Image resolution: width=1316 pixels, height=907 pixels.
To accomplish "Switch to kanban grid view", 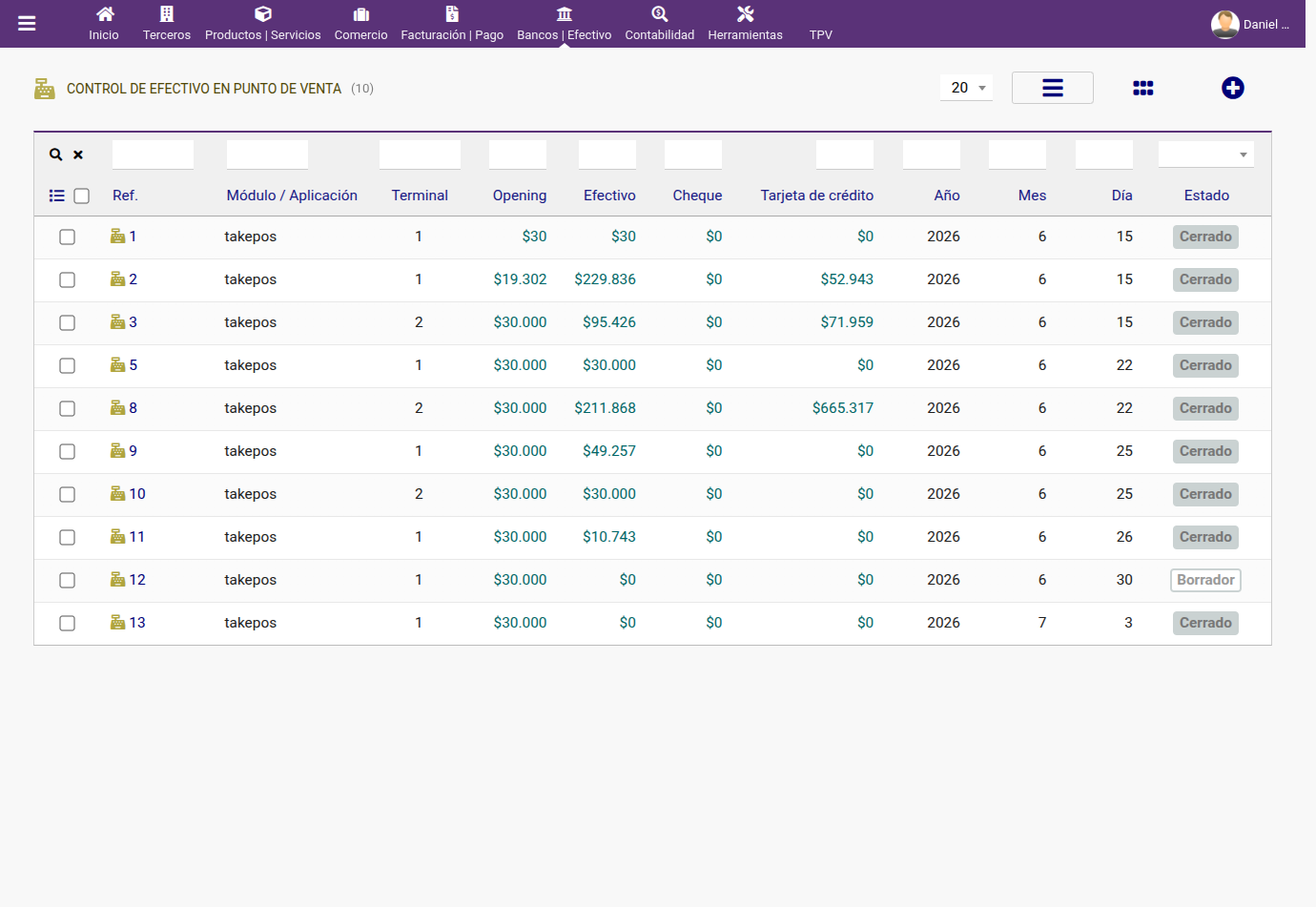I will click(1143, 88).
